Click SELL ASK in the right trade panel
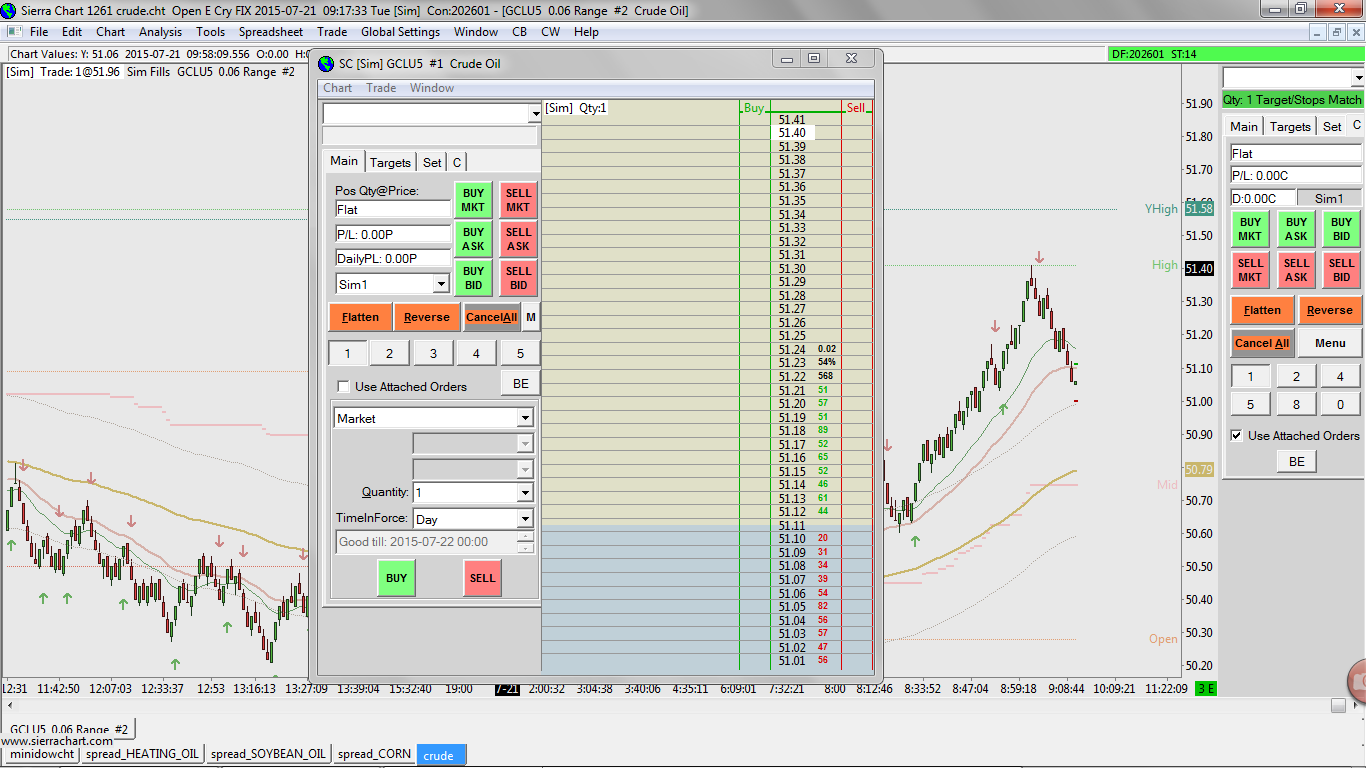Screen dimensions: 1366x768 point(1296,270)
